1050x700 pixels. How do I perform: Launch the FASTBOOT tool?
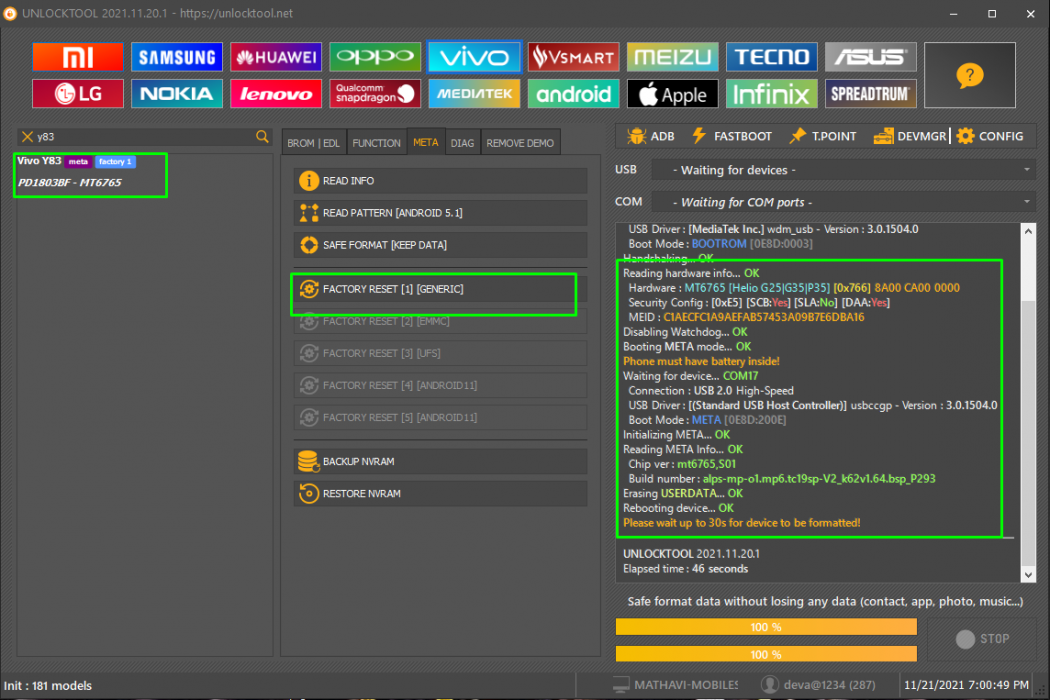pyautogui.click(x=732, y=136)
